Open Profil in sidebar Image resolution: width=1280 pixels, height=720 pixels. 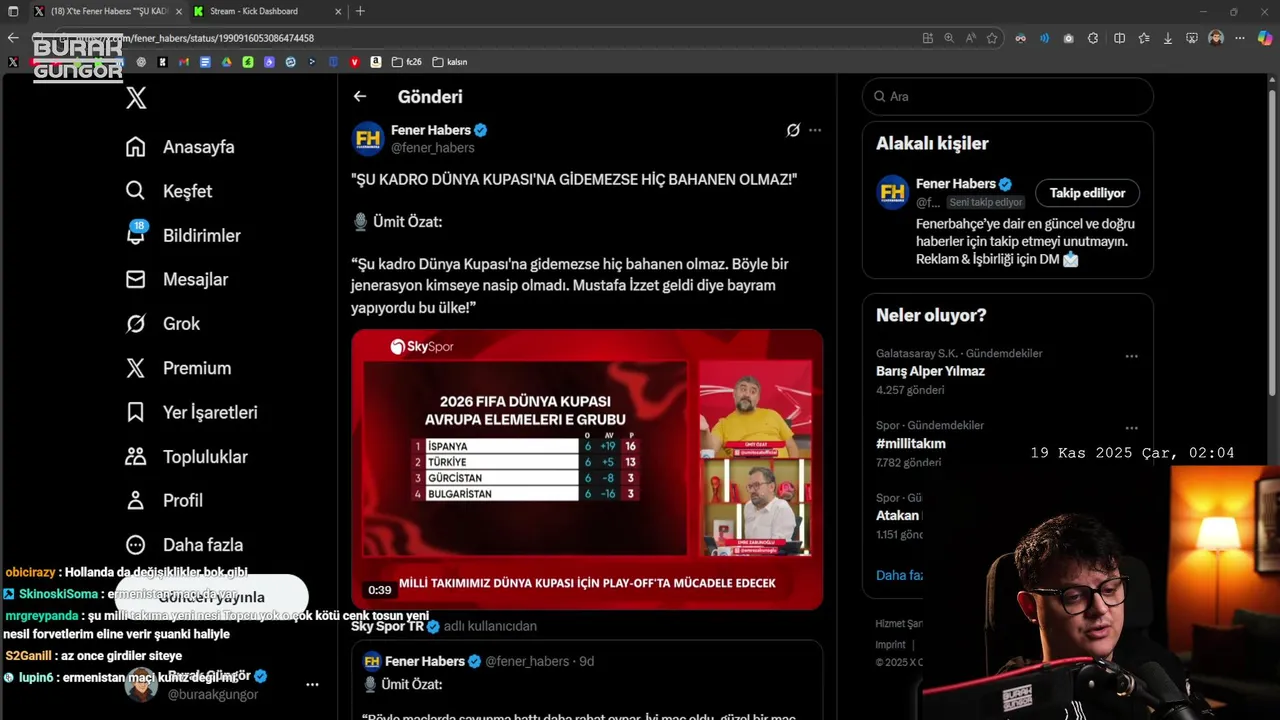click(x=163, y=501)
